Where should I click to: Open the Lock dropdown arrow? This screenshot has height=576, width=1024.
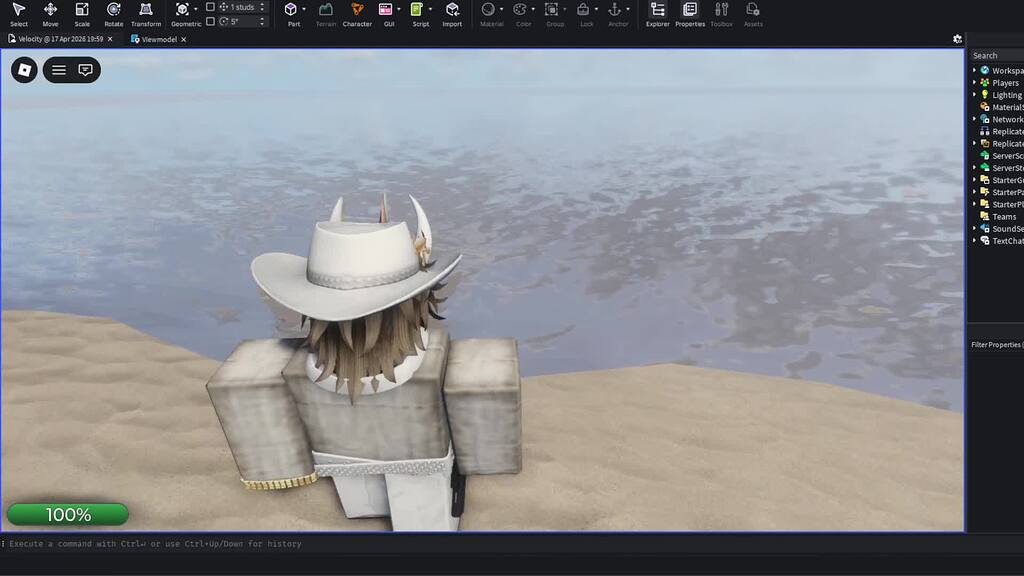(596, 9)
